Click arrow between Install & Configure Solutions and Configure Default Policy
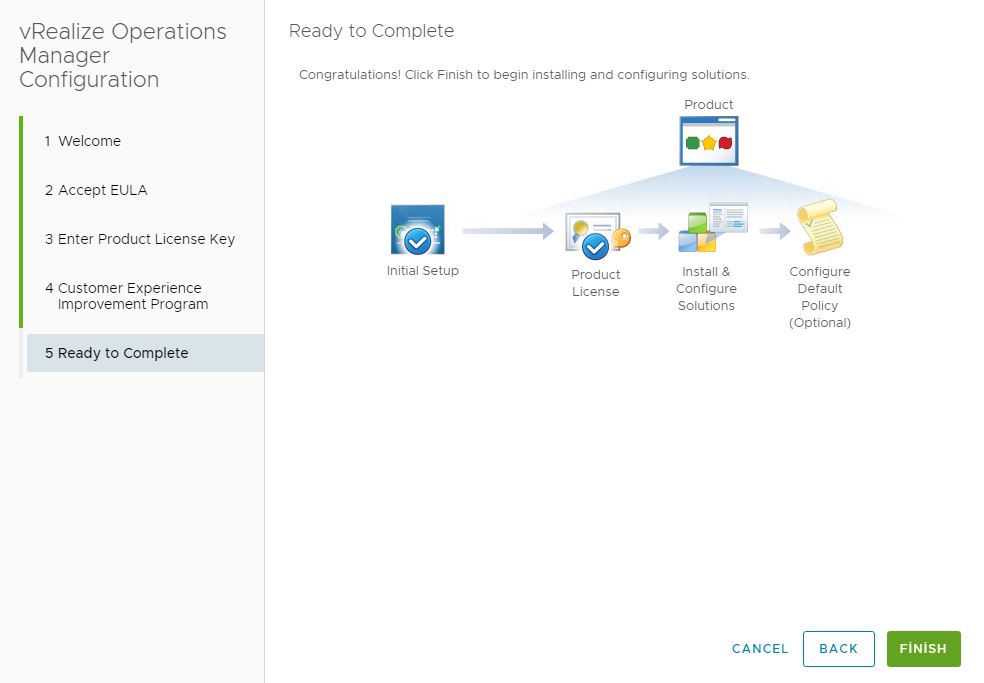984x683 pixels. (x=774, y=231)
